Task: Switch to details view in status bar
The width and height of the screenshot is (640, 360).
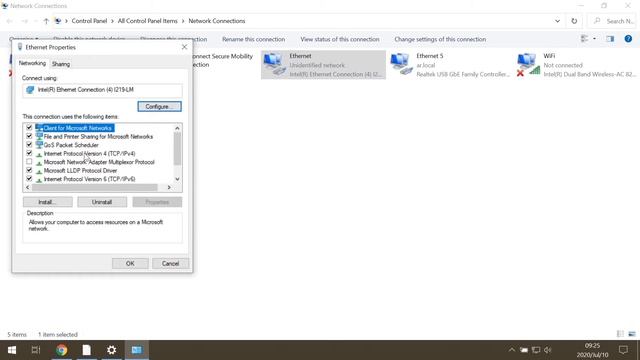Action: 620,334
